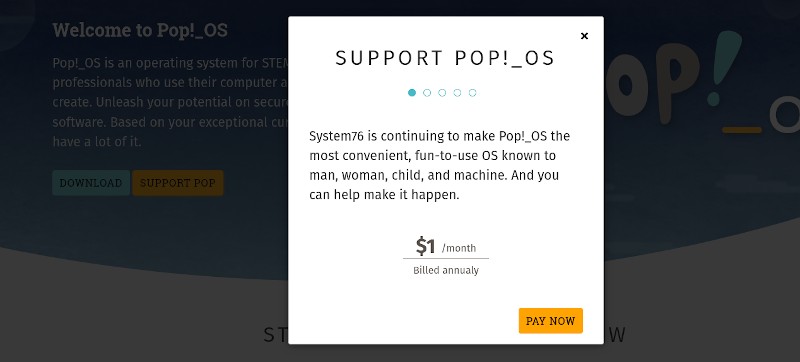Screen dimensions: 800x362
Task: Click the SUPPORT POP!_OS dialog title
Action: [445, 58]
